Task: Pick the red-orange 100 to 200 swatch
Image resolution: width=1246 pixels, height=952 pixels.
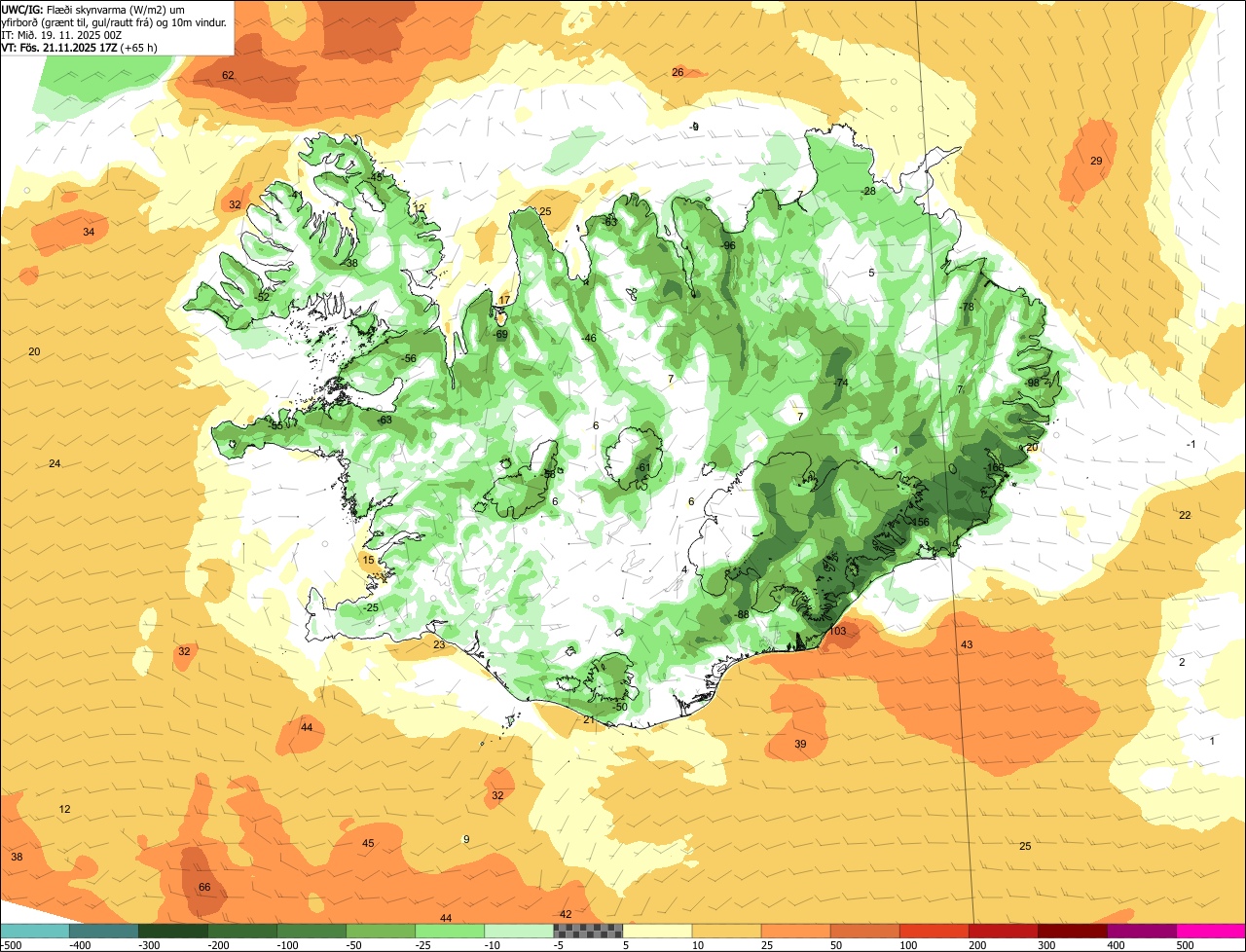Action: [934, 931]
